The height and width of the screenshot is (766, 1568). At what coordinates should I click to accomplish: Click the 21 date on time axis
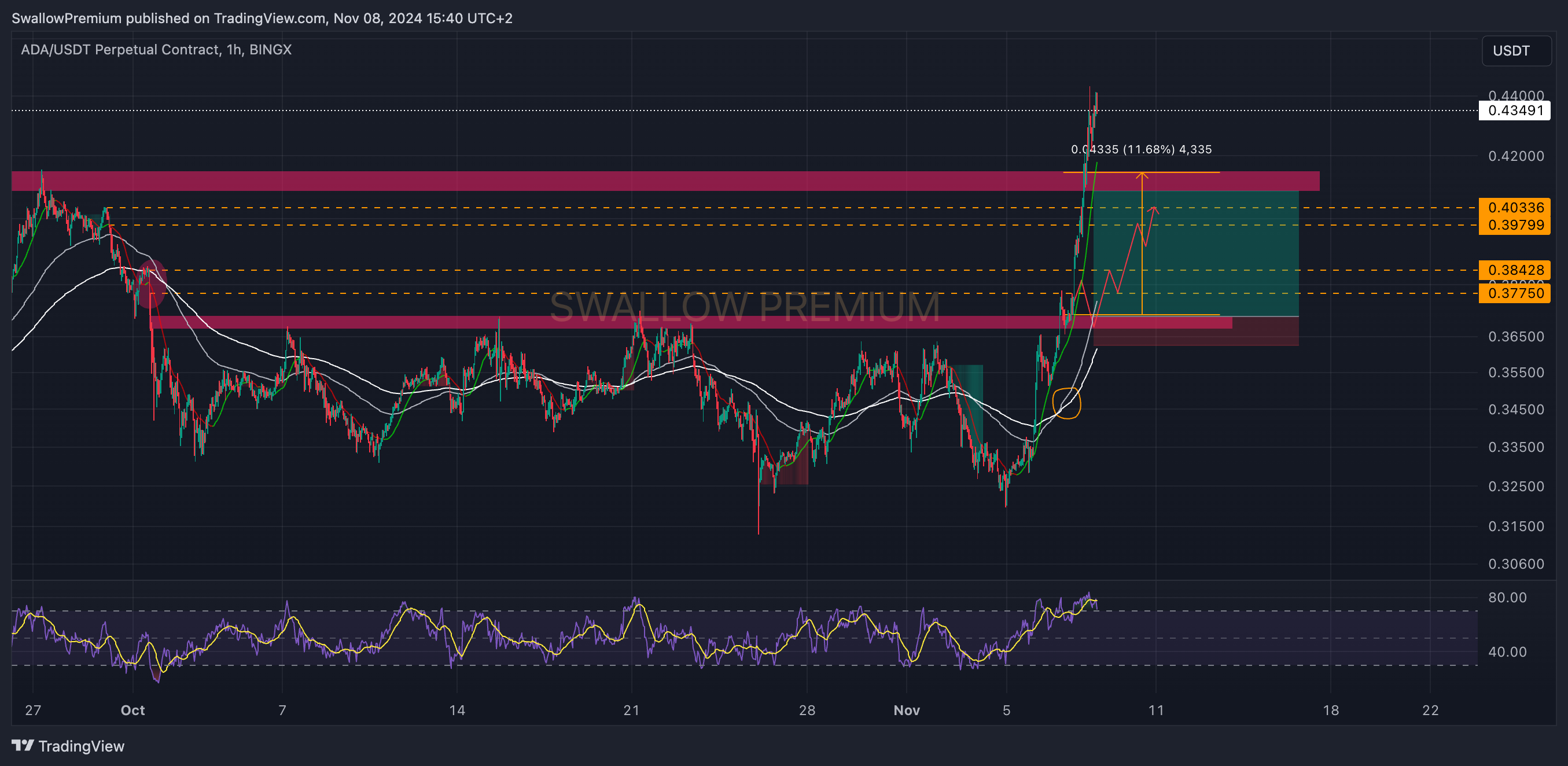(631, 710)
